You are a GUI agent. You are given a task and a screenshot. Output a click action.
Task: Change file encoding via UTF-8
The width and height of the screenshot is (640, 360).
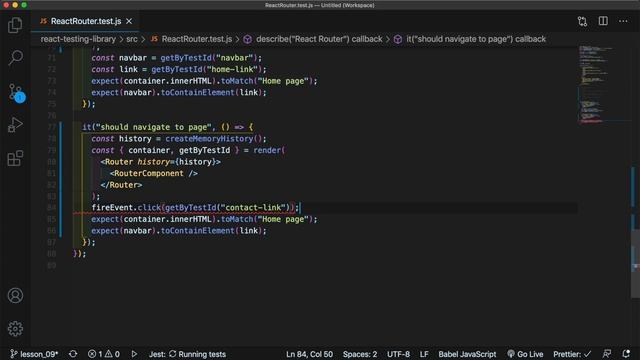398,354
